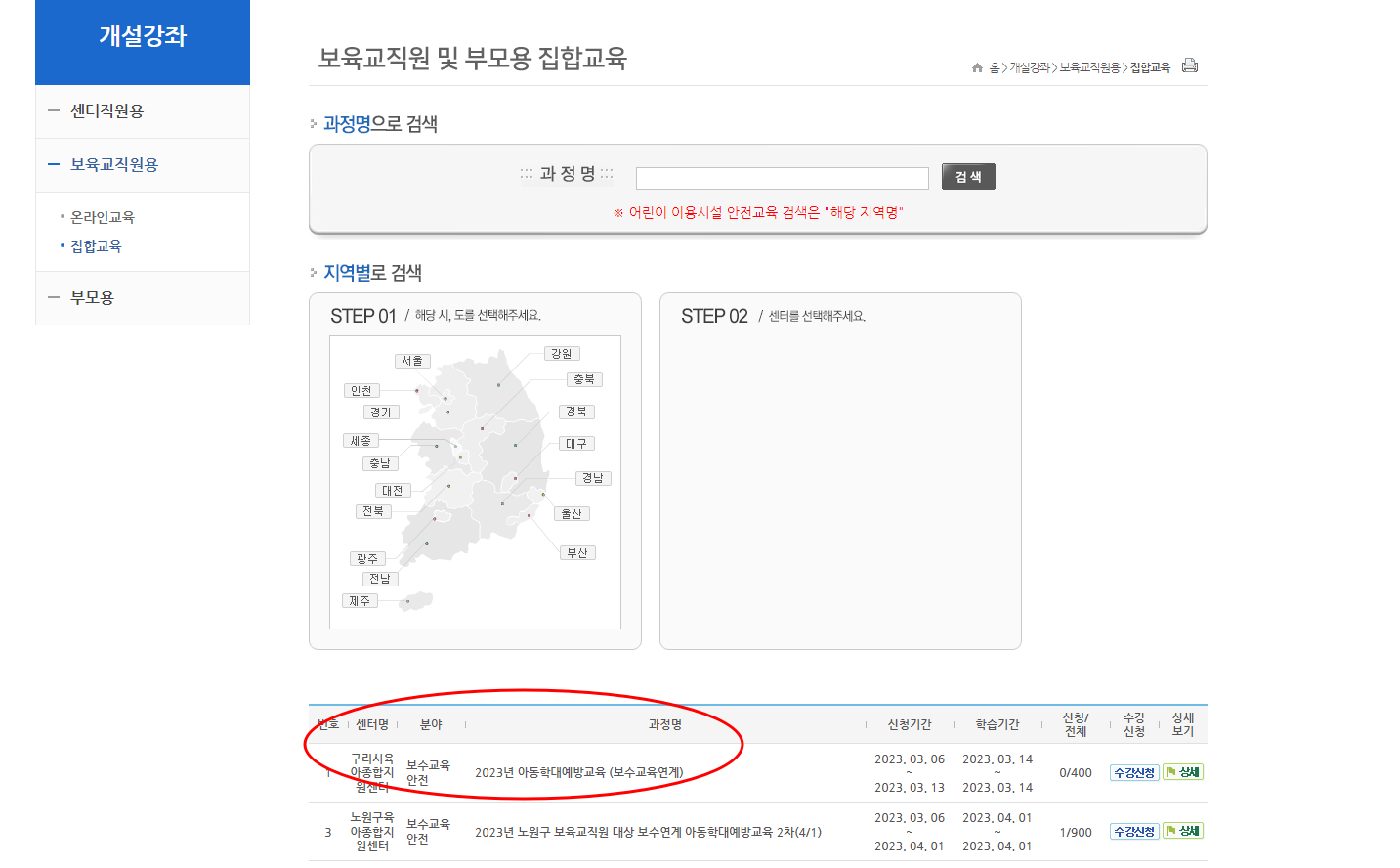Viewport: 1400px width, 868px height.
Task: Open course 2023년 아동학대예방교육 (보수교육연계)
Action: click(x=578, y=773)
